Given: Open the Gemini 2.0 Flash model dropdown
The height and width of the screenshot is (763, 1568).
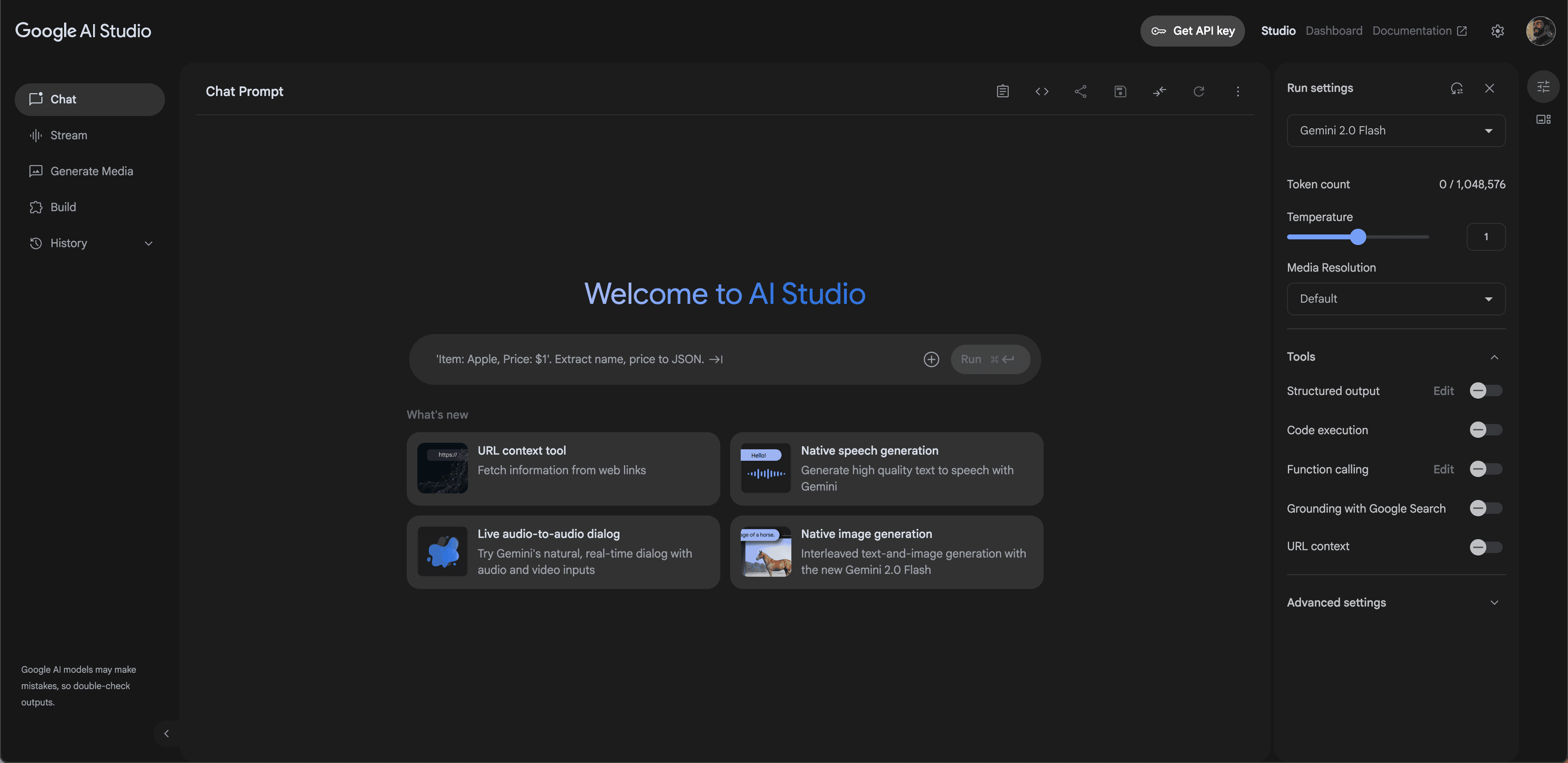Looking at the screenshot, I should 1395,131.
